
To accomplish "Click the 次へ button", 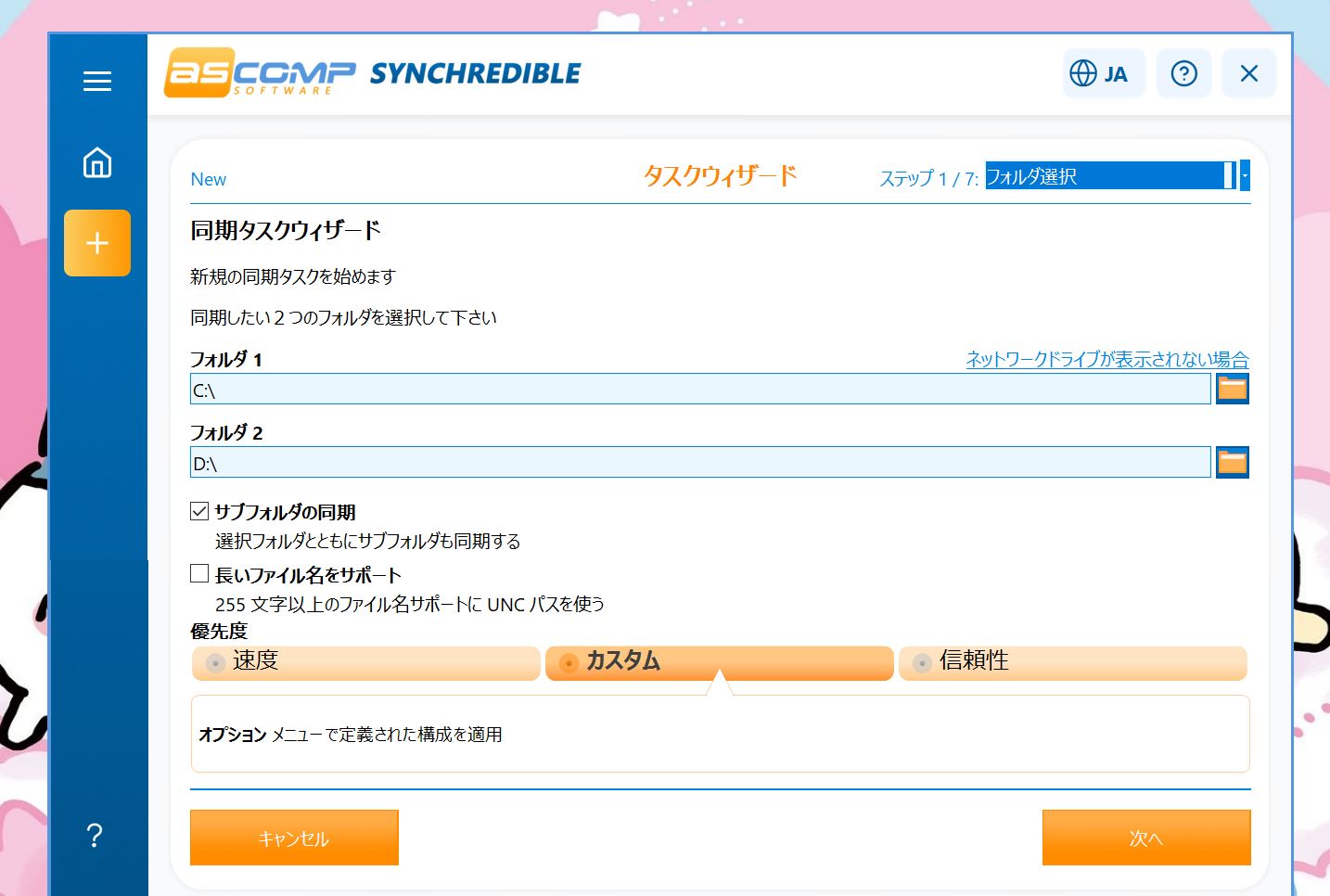I will [x=1146, y=837].
